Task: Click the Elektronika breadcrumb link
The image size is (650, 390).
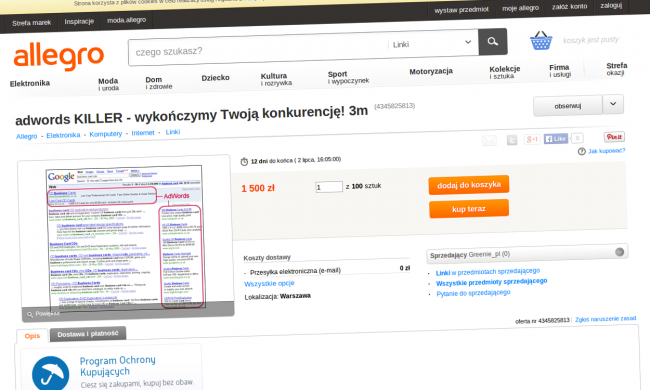Action: (63, 135)
